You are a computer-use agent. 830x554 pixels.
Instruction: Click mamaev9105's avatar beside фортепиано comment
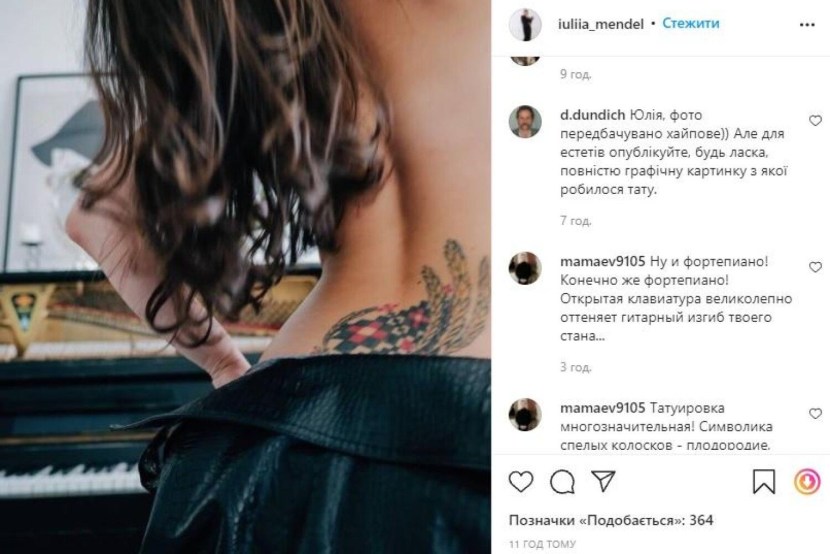pos(525,268)
